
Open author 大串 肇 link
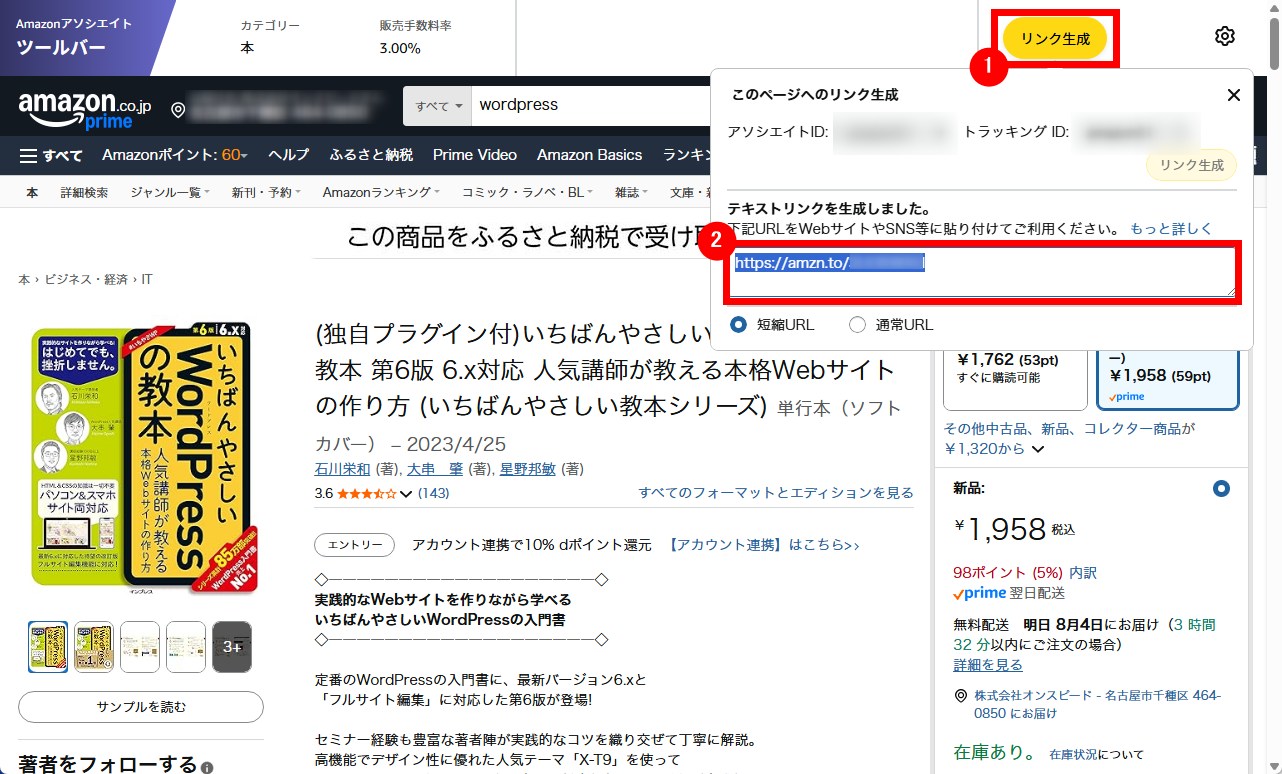tap(435, 469)
